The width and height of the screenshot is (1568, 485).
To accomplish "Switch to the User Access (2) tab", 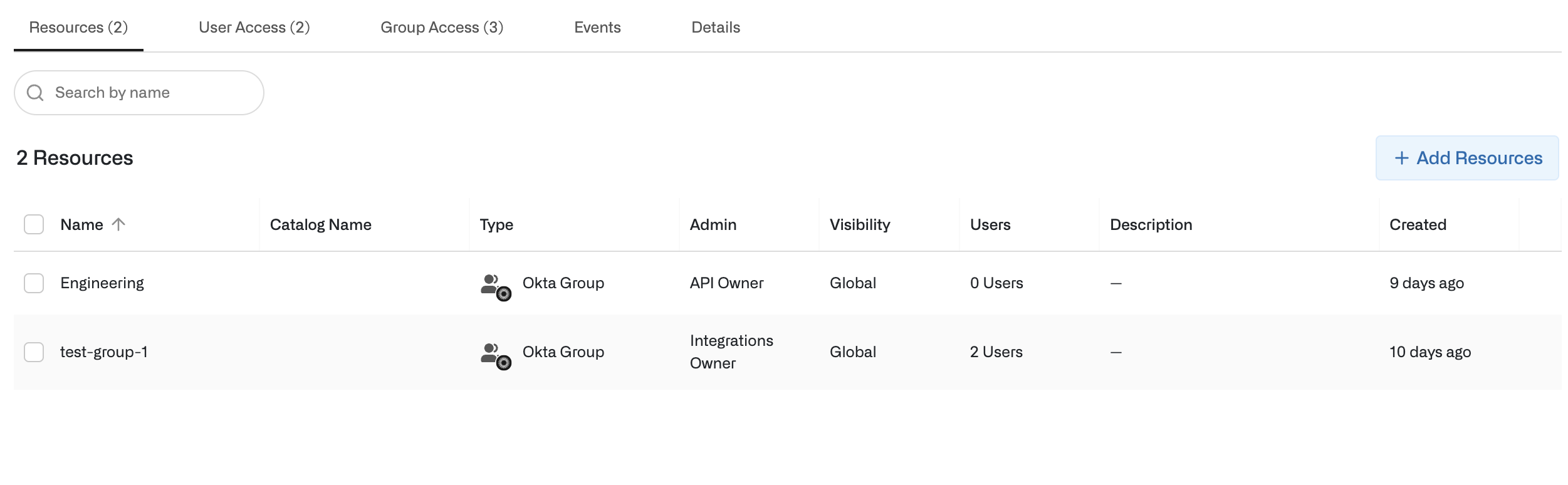I will pos(254,28).
